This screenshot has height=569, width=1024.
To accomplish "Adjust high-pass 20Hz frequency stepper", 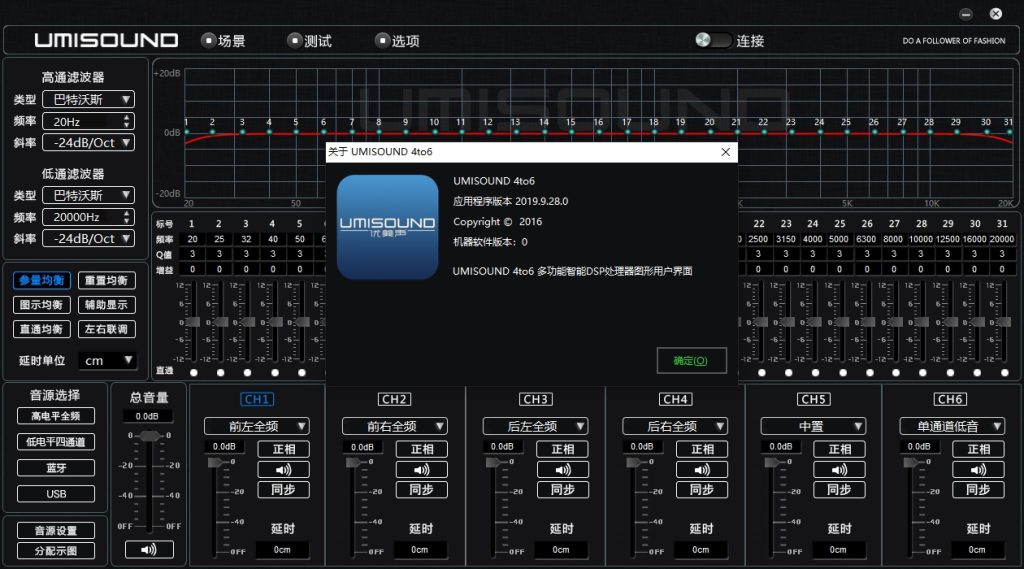I will pos(127,121).
